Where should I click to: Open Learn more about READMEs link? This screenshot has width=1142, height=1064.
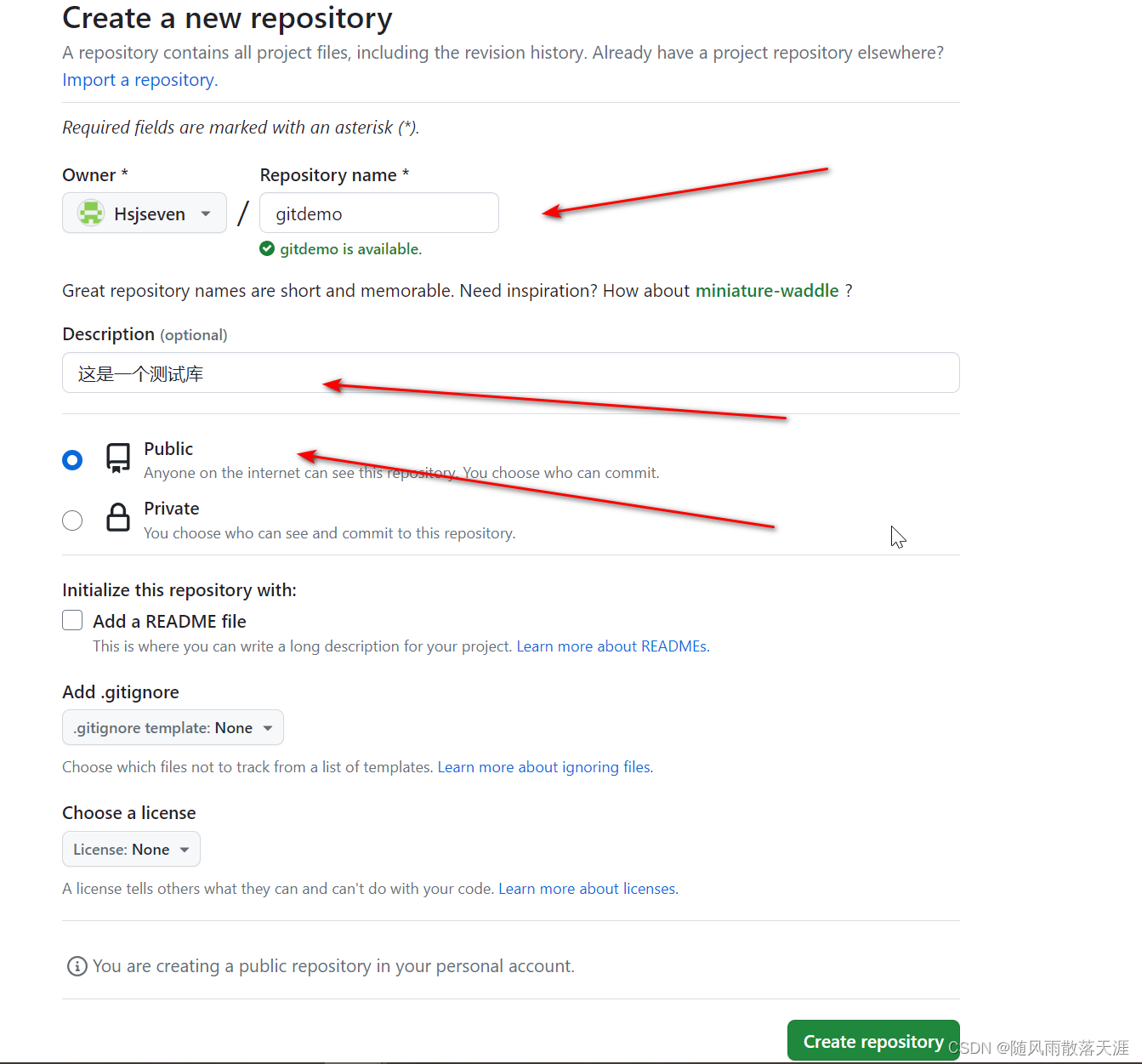point(613,646)
